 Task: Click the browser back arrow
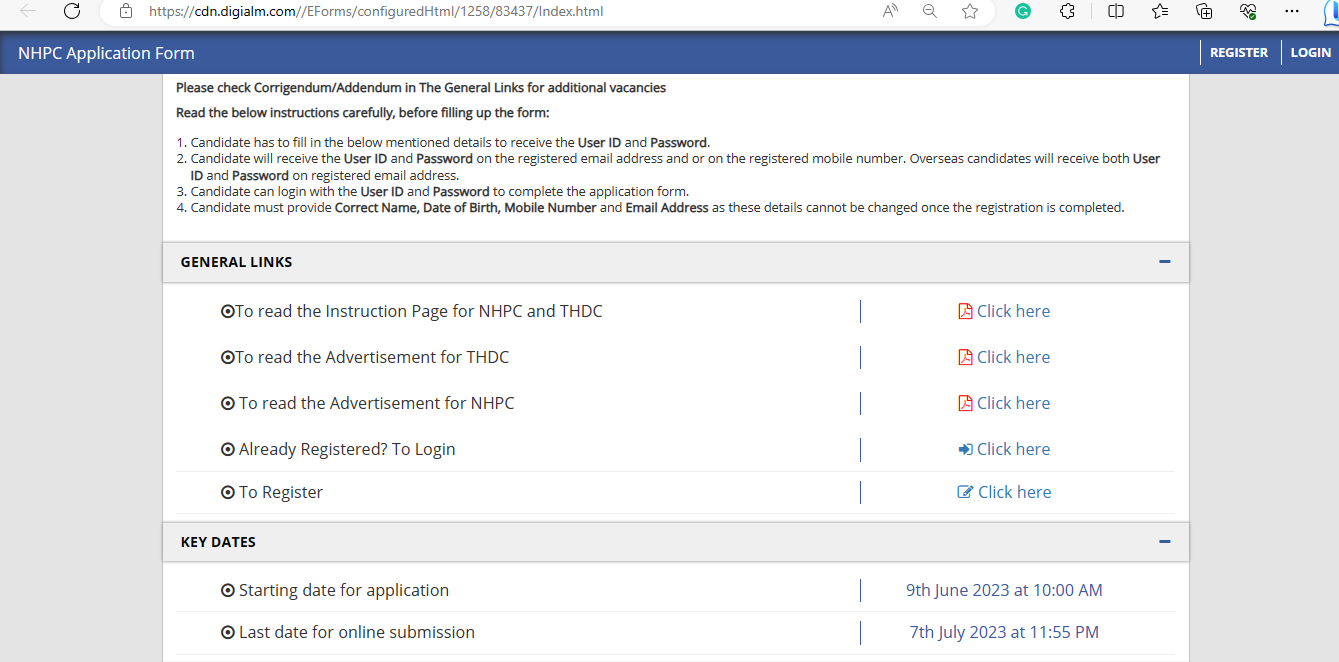[28, 12]
